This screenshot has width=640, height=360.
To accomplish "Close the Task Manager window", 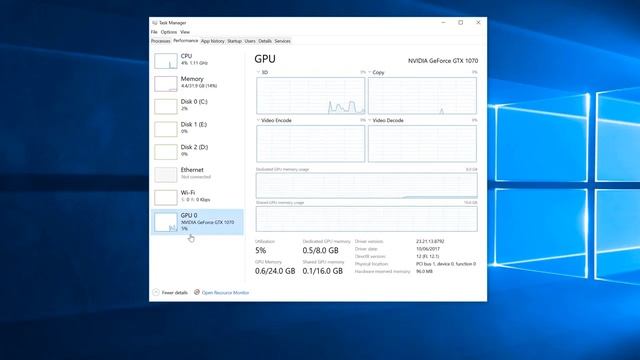I will (478, 22).
